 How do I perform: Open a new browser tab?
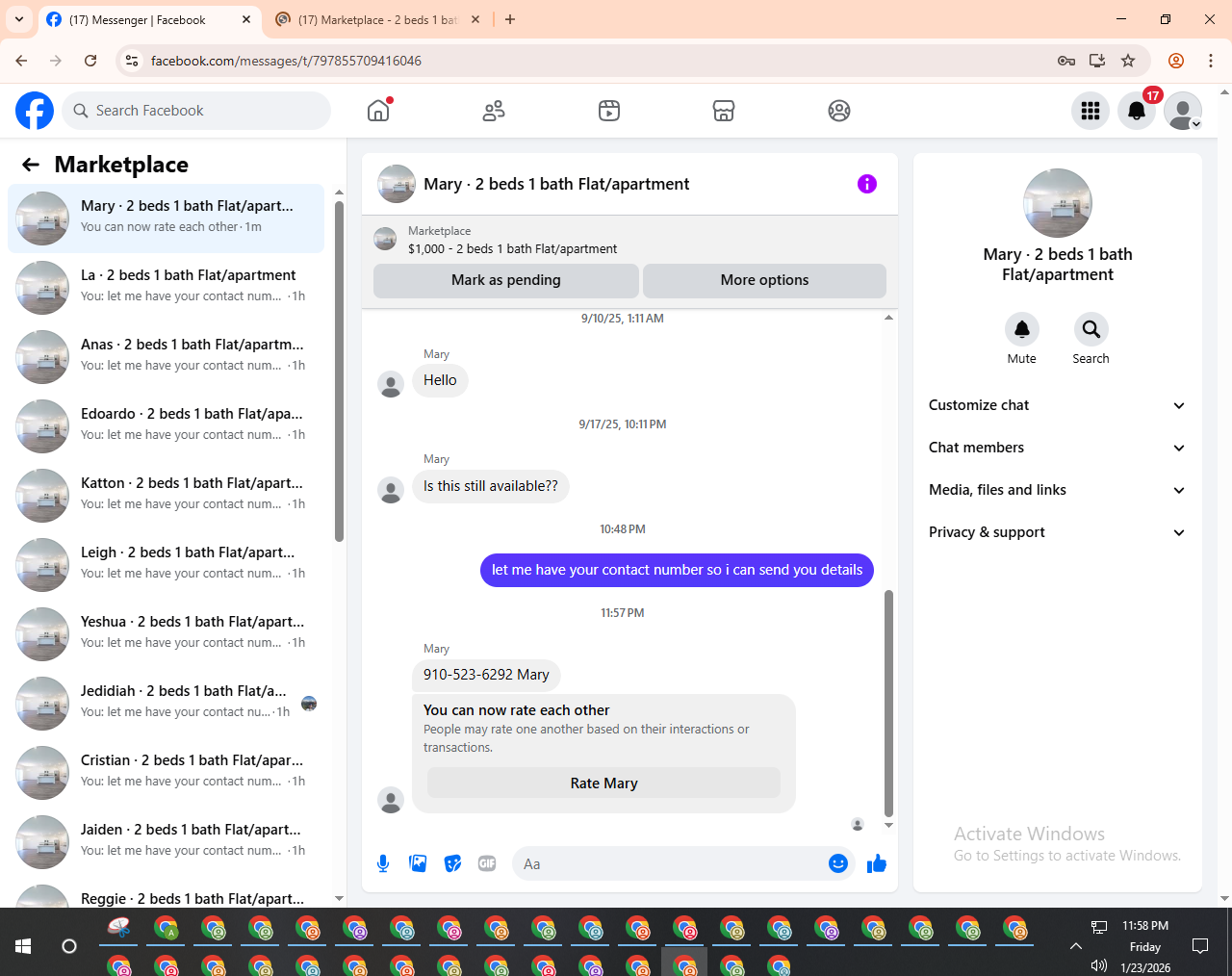tap(510, 19)
